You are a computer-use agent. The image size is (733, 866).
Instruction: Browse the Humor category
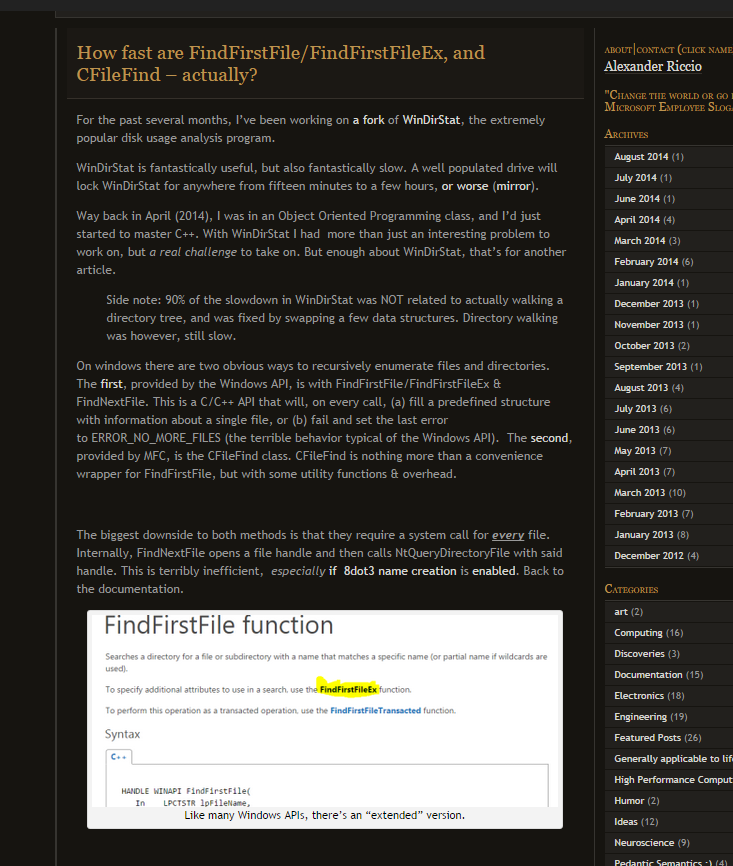[x=629, y=801]
